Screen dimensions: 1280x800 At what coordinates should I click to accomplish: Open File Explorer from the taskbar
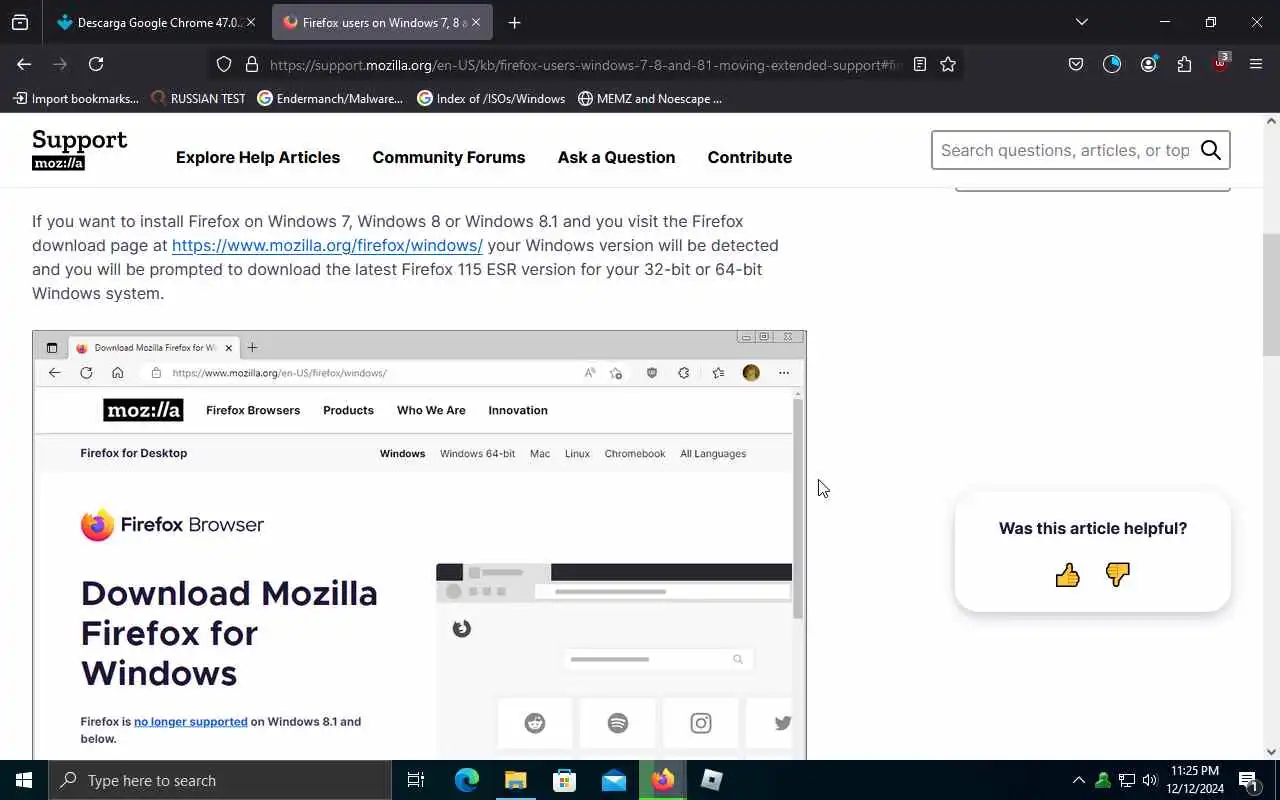click(515, 780)
